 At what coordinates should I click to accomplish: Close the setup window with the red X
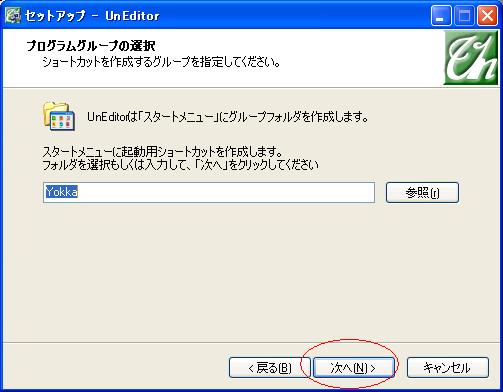tap(487, 16)
